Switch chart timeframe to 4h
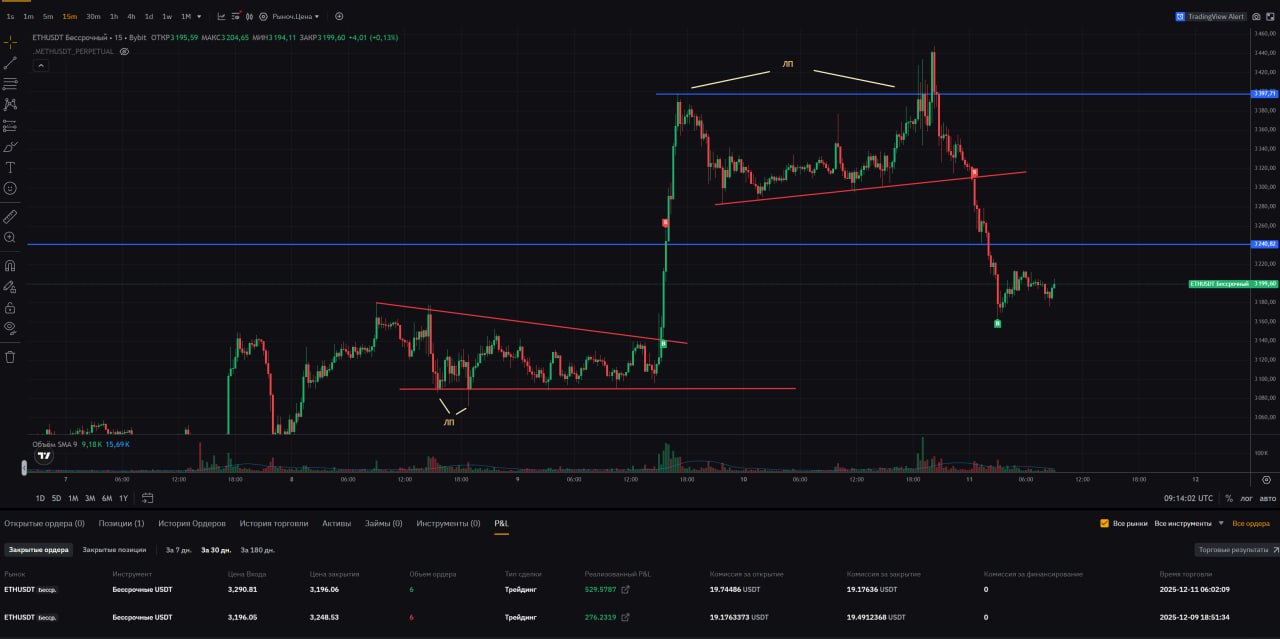The image size is (1280, 639). point(131,17)
